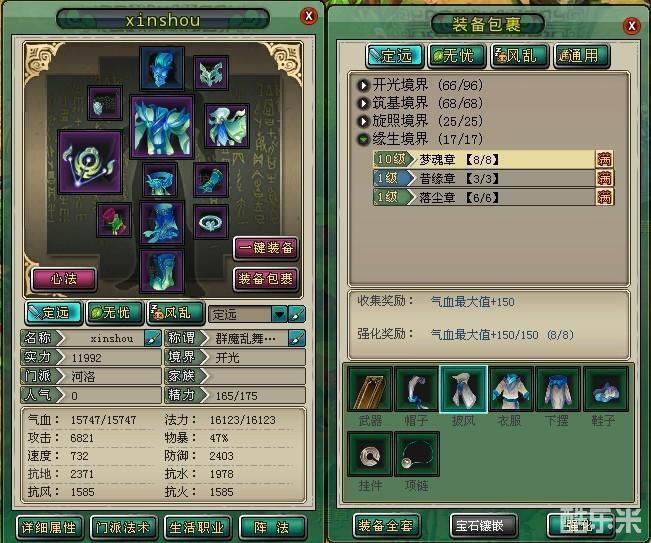651x543 pixels.
Task: Switch to 通用 tab in equipment bag
Action: click(582, 56)
